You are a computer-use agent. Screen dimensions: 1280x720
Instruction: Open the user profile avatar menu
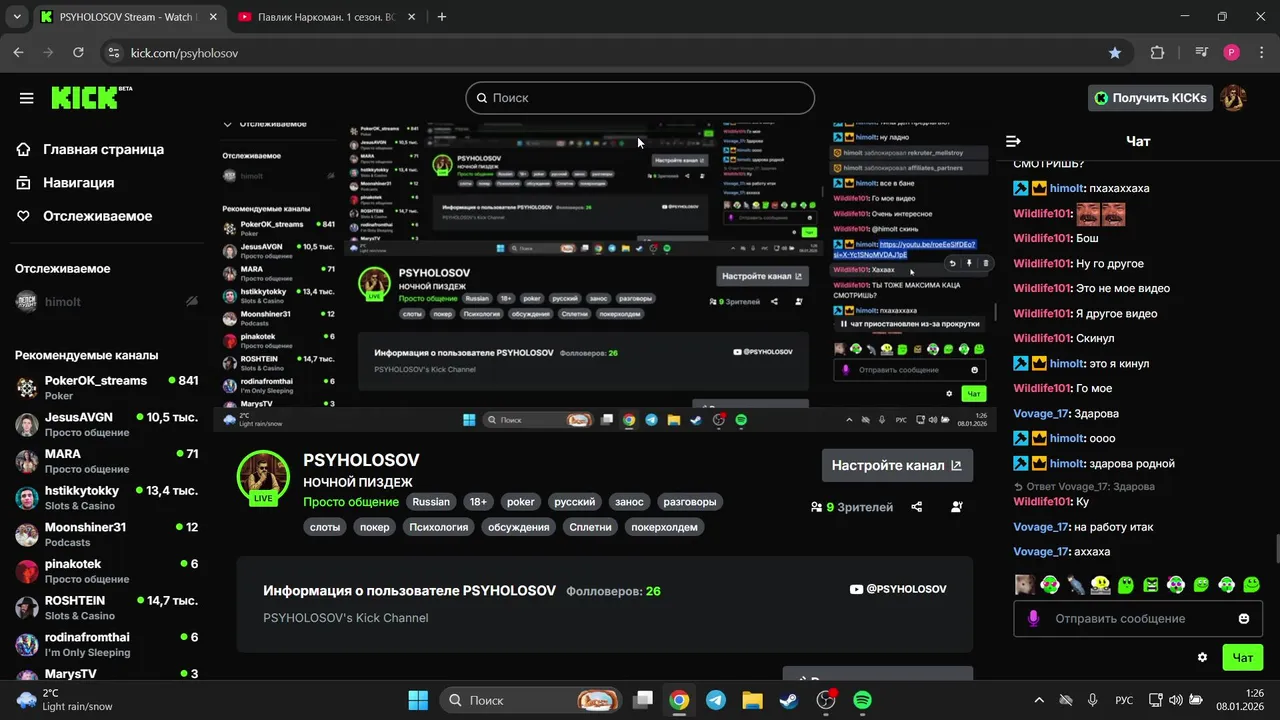click(x=1234, y=98)
